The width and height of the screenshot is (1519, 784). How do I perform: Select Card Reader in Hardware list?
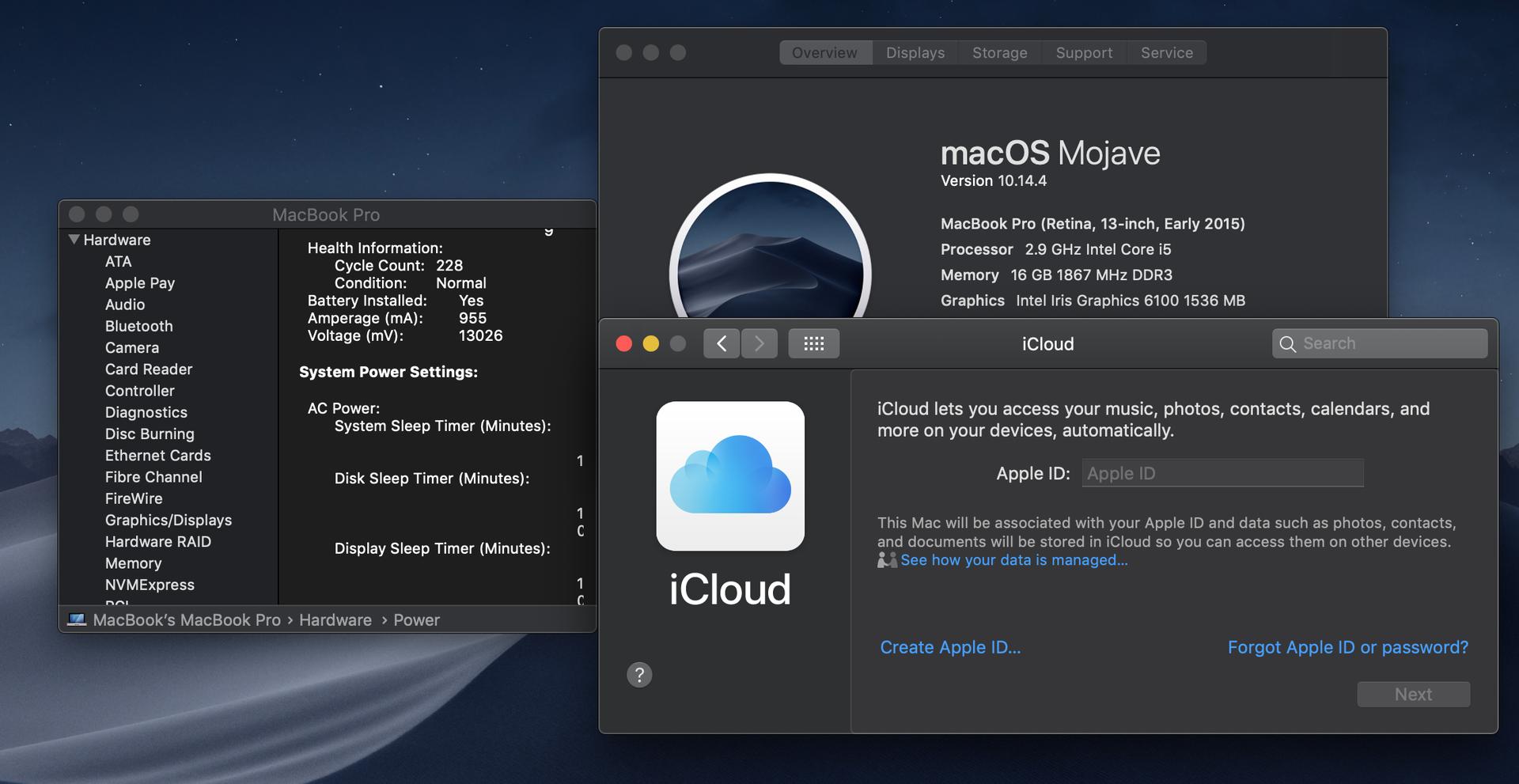pyautogui.click(x=149, y=369)
